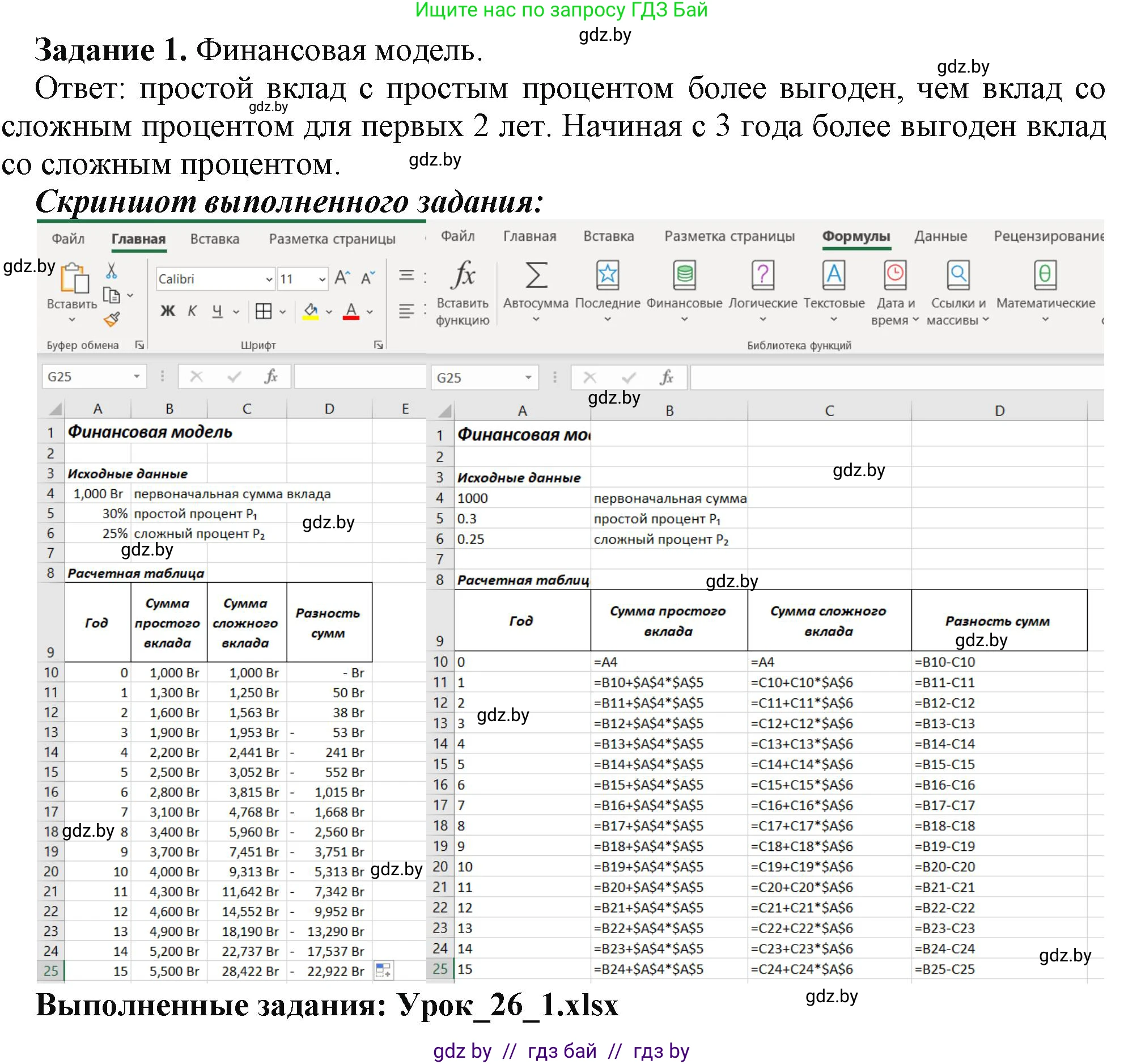Click the 1,000 Br initial deposit cell
The height and width of the screenshot is (1064, 1124).
tap(98, 494)
